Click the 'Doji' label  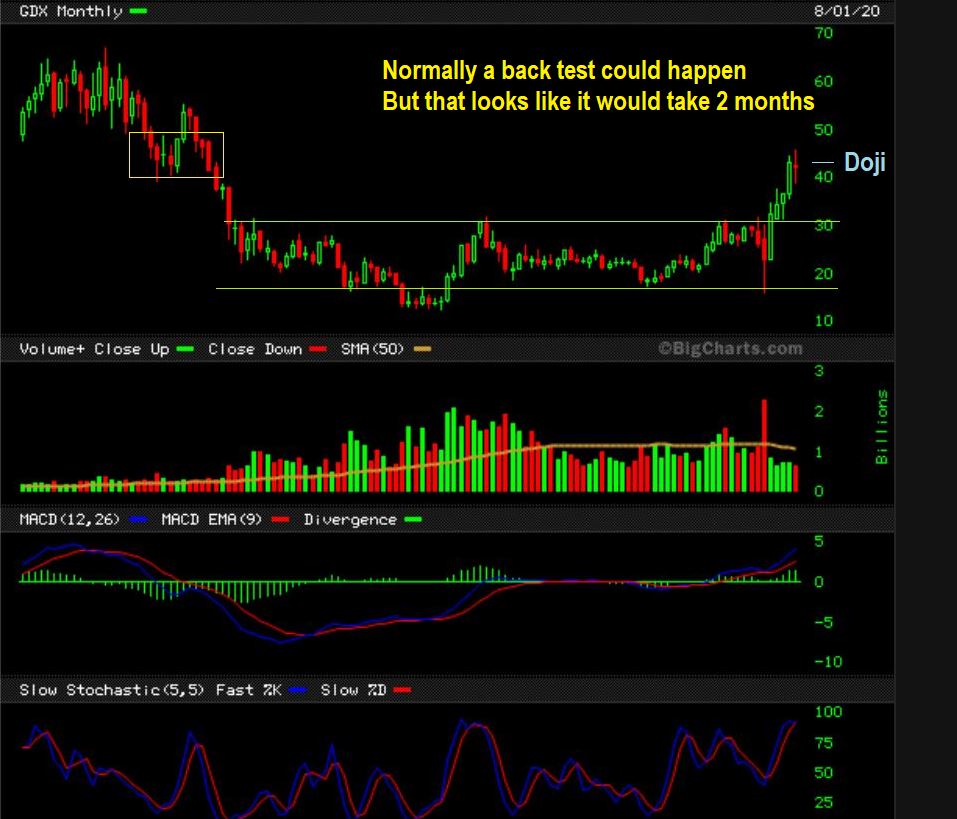coord(864,162)
